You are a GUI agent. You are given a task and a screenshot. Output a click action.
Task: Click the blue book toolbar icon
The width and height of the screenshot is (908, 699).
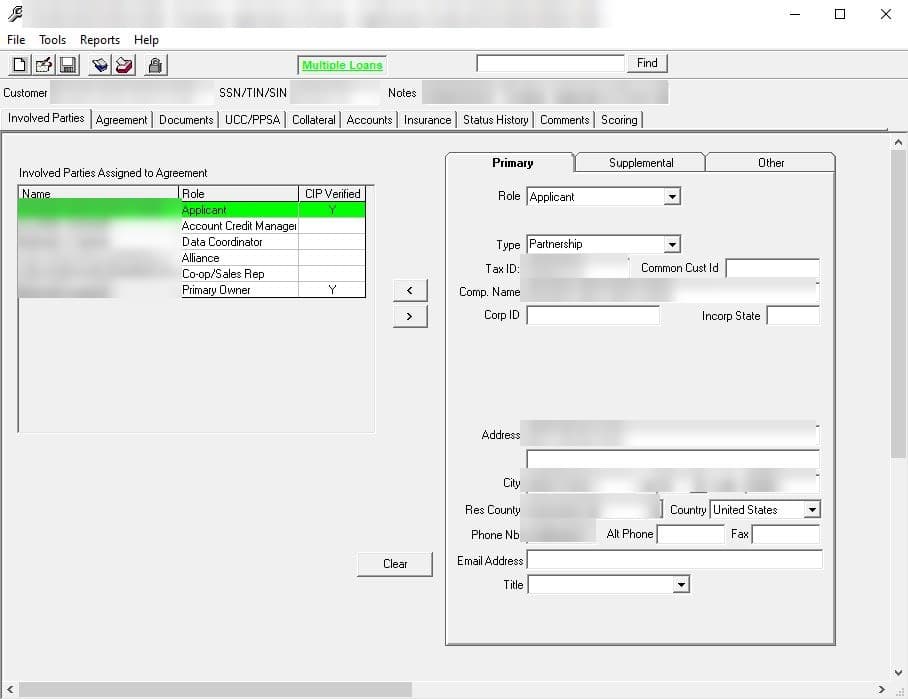pyautogui.click(x=100, y=65)
